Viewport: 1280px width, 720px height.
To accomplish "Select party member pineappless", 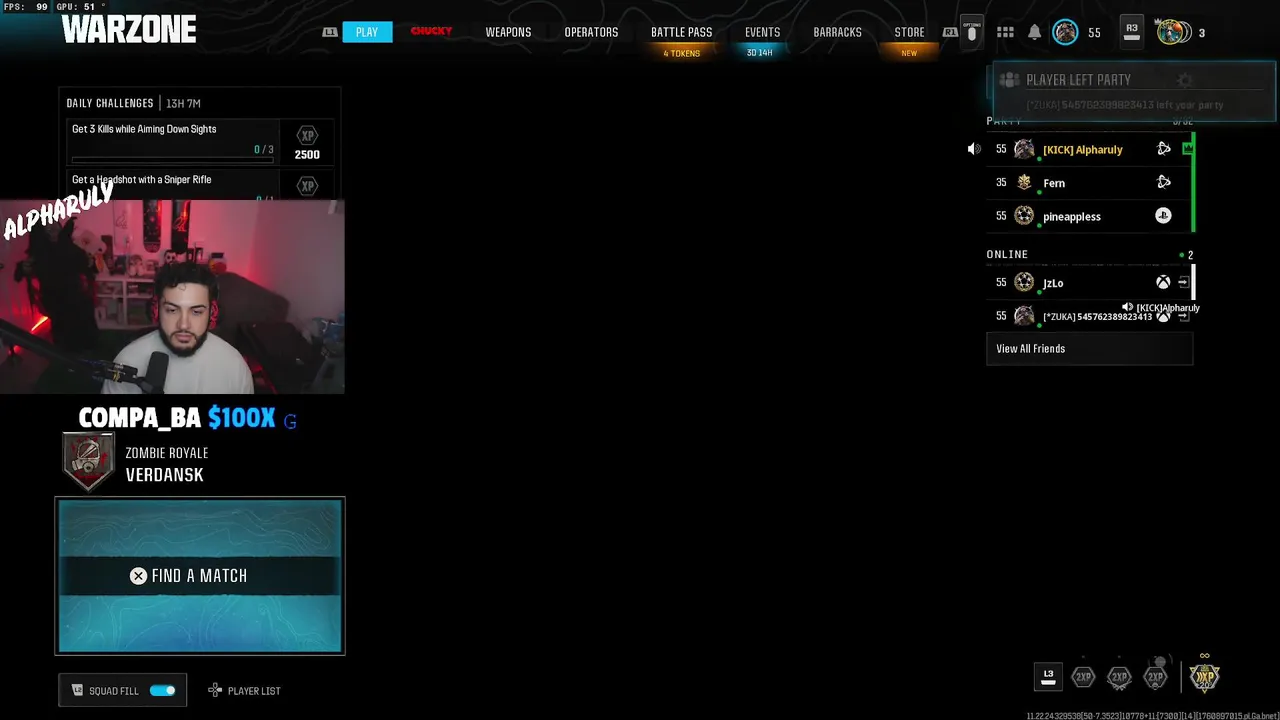I will (x=1089, y=216).
